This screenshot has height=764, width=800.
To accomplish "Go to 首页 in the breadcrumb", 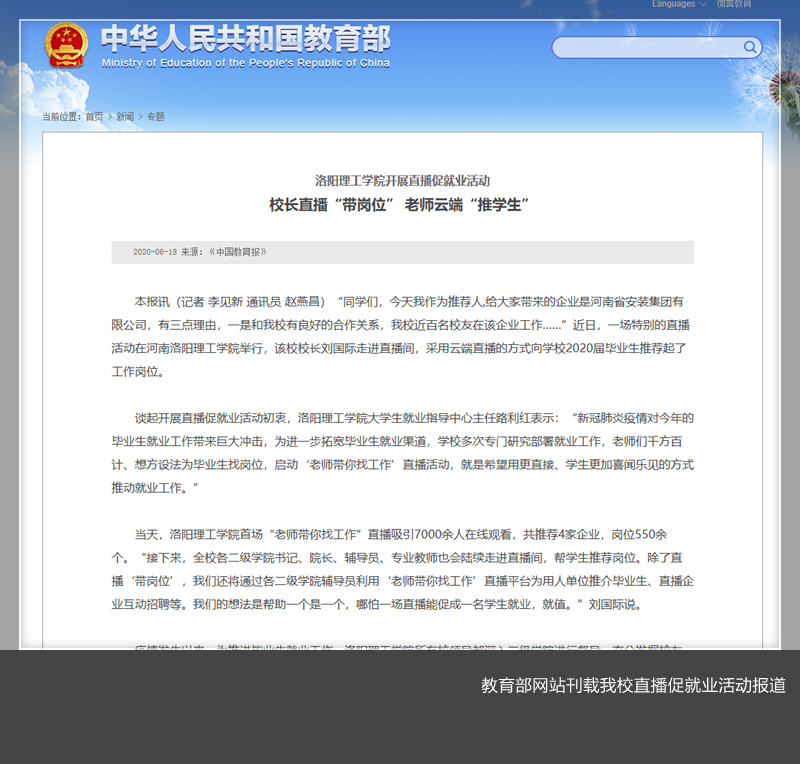I will click(x=94, y=117).
